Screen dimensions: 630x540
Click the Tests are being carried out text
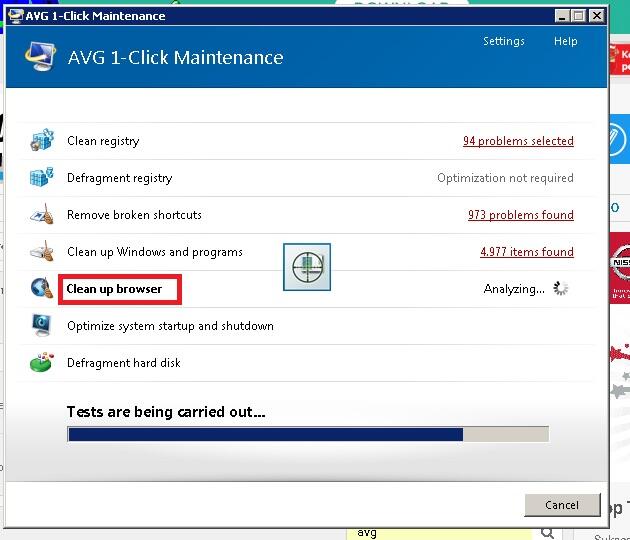coord(166,412)
